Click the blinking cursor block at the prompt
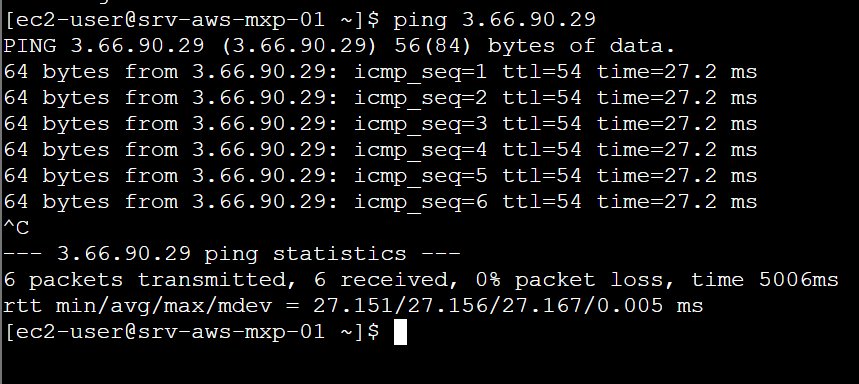 pos(400,333)
